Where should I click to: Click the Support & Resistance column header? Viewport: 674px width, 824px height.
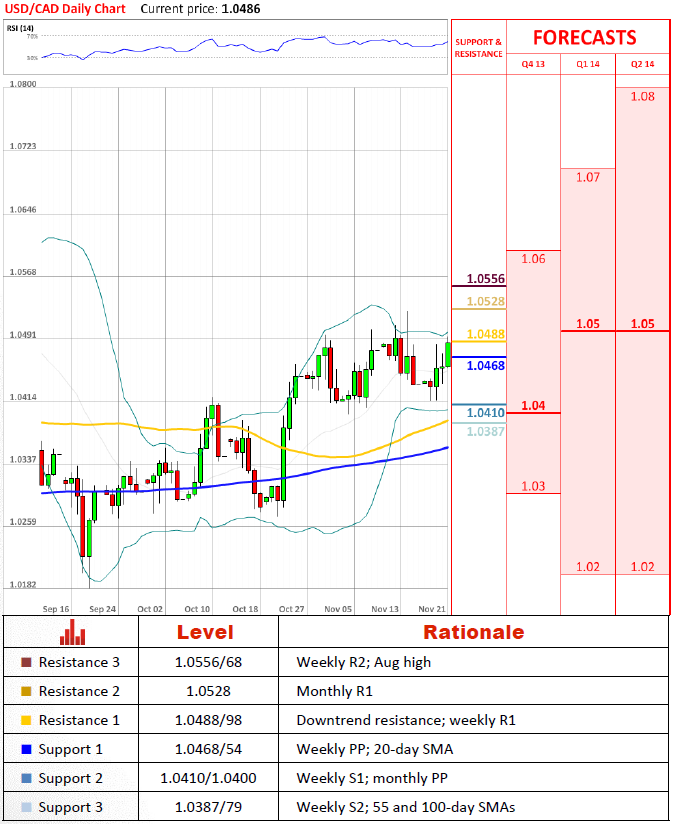tap(479, 48)
